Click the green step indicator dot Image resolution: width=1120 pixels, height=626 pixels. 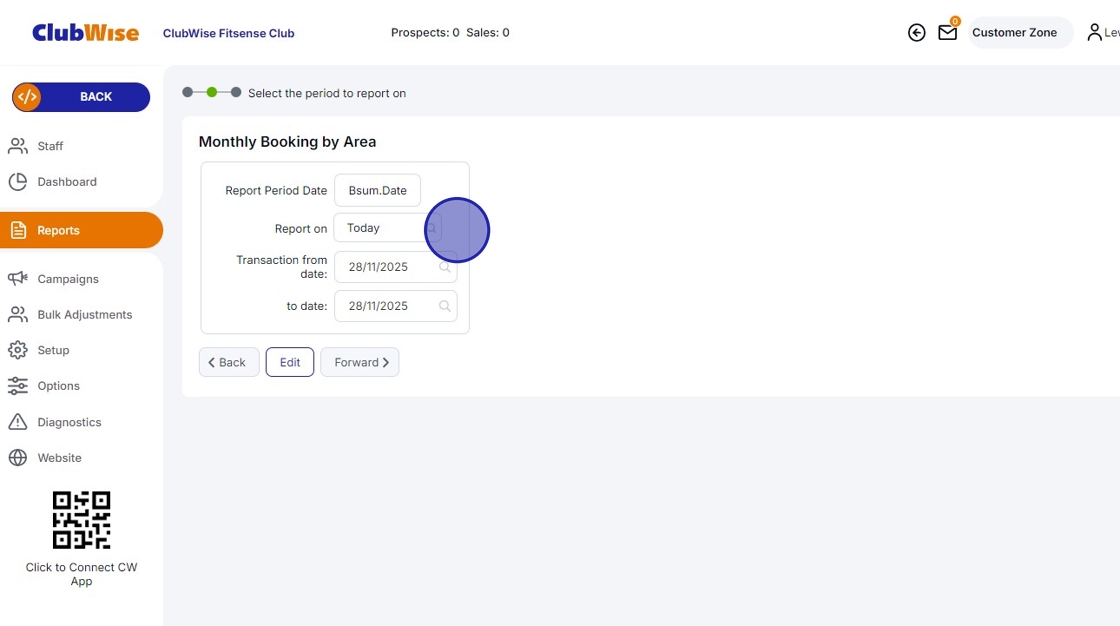pos(212,92)
